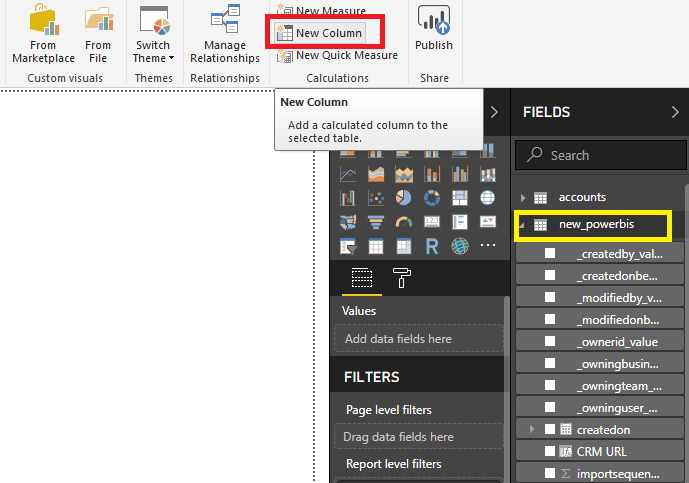Tick the importsequen... field checkbox
The width and height of the screenshot is (689, 483).
550,473
